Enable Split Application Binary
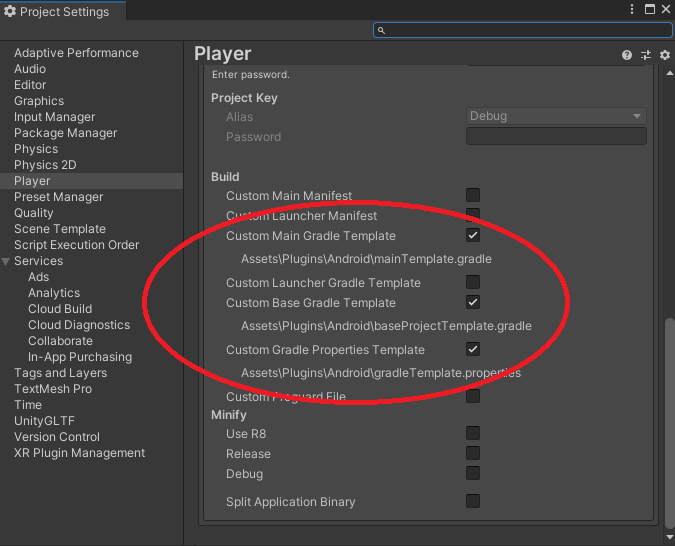 pyautogui.click(x=473, y=501)
